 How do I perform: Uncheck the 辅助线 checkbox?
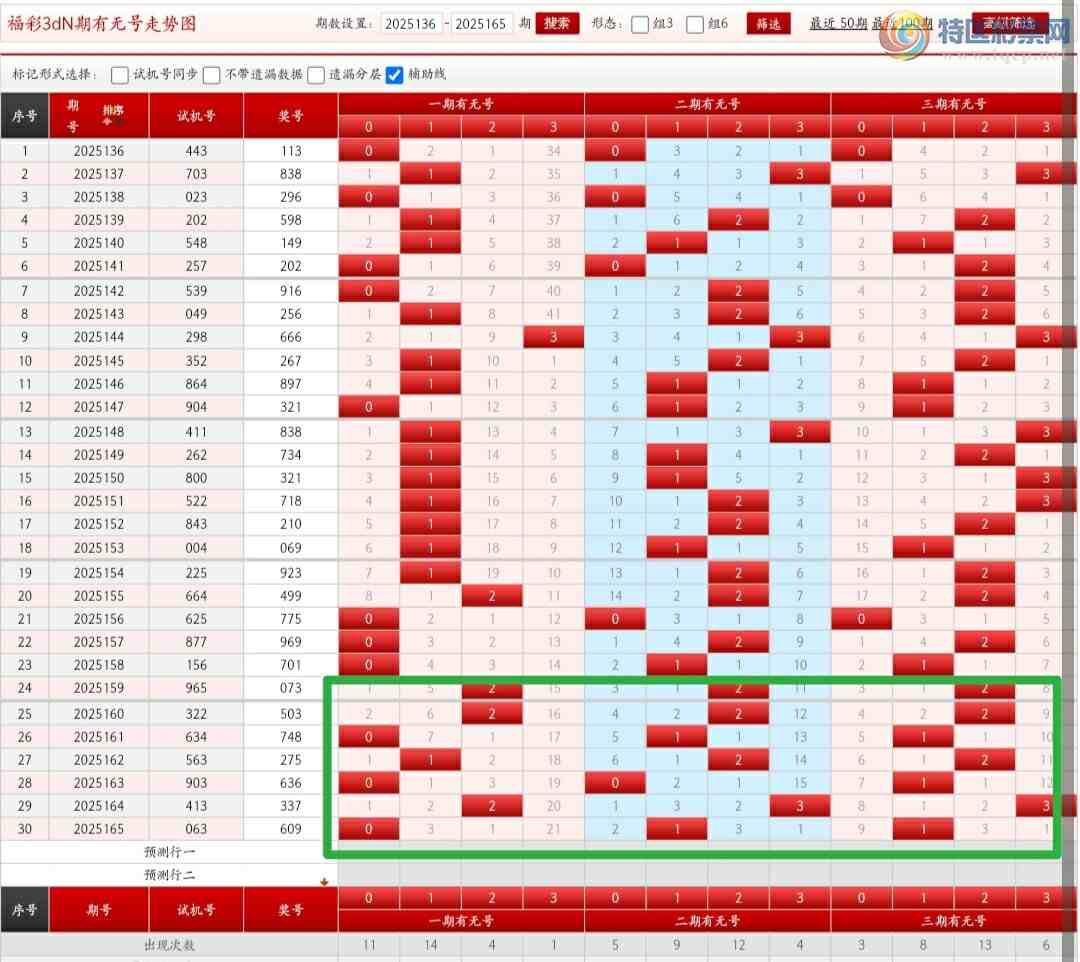tap(394, 75)
